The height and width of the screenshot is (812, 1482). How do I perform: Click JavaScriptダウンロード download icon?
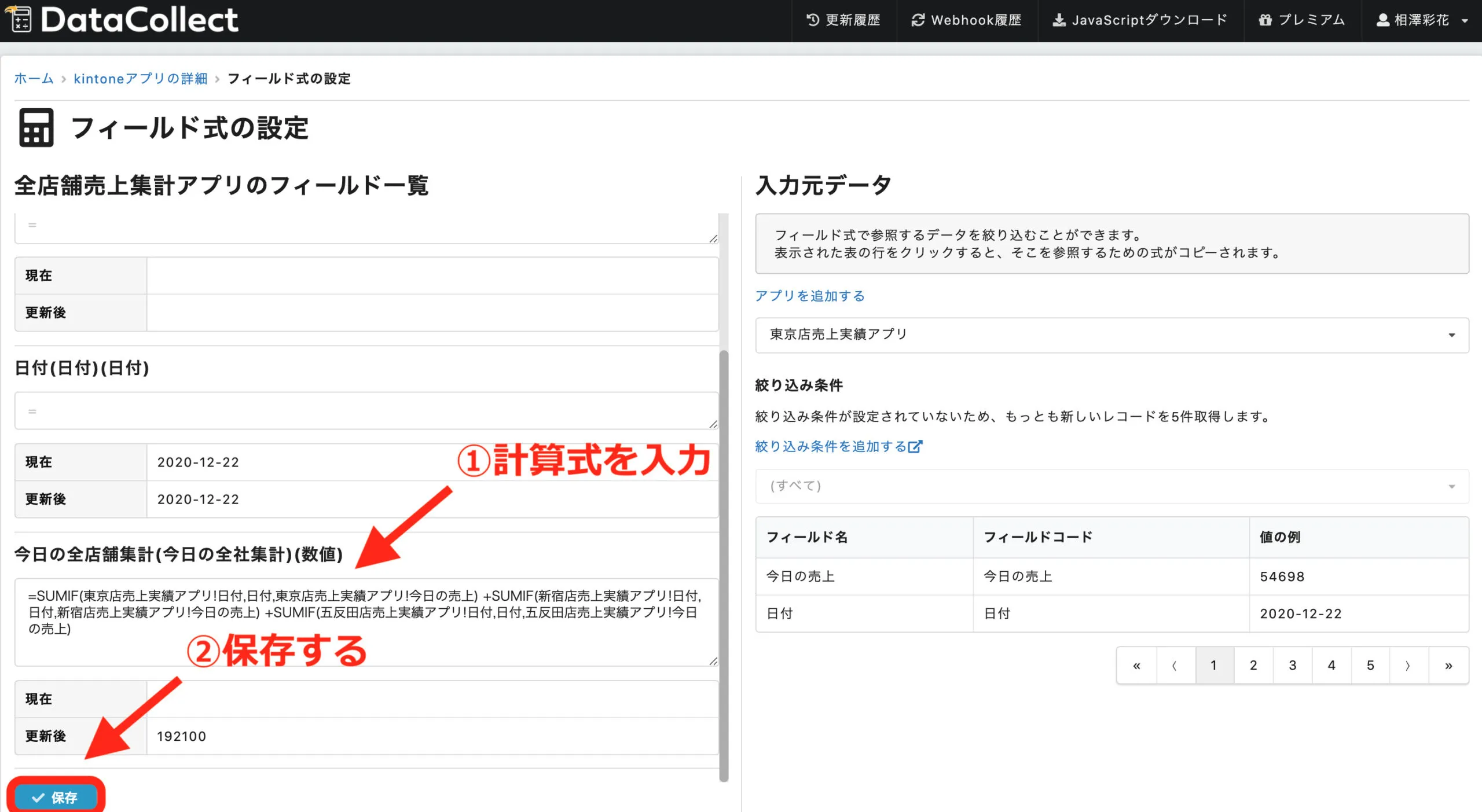point(1058,20)
